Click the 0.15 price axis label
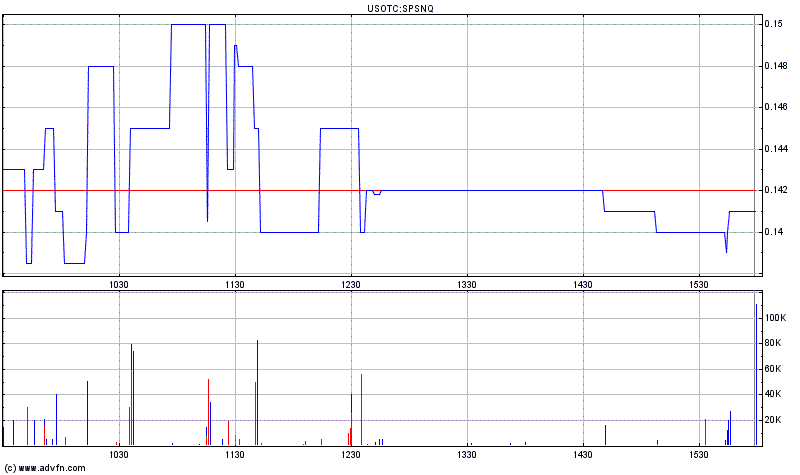 [773, 24]
